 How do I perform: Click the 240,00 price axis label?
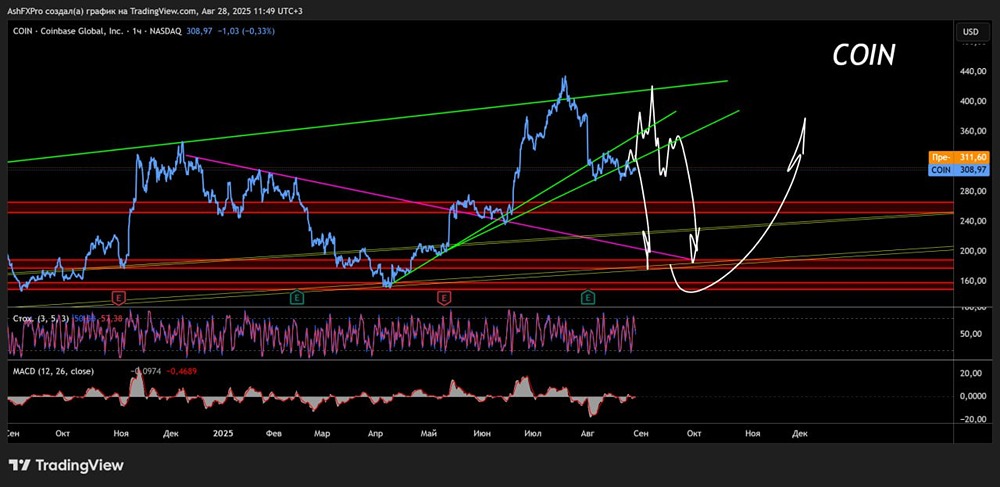973,221
